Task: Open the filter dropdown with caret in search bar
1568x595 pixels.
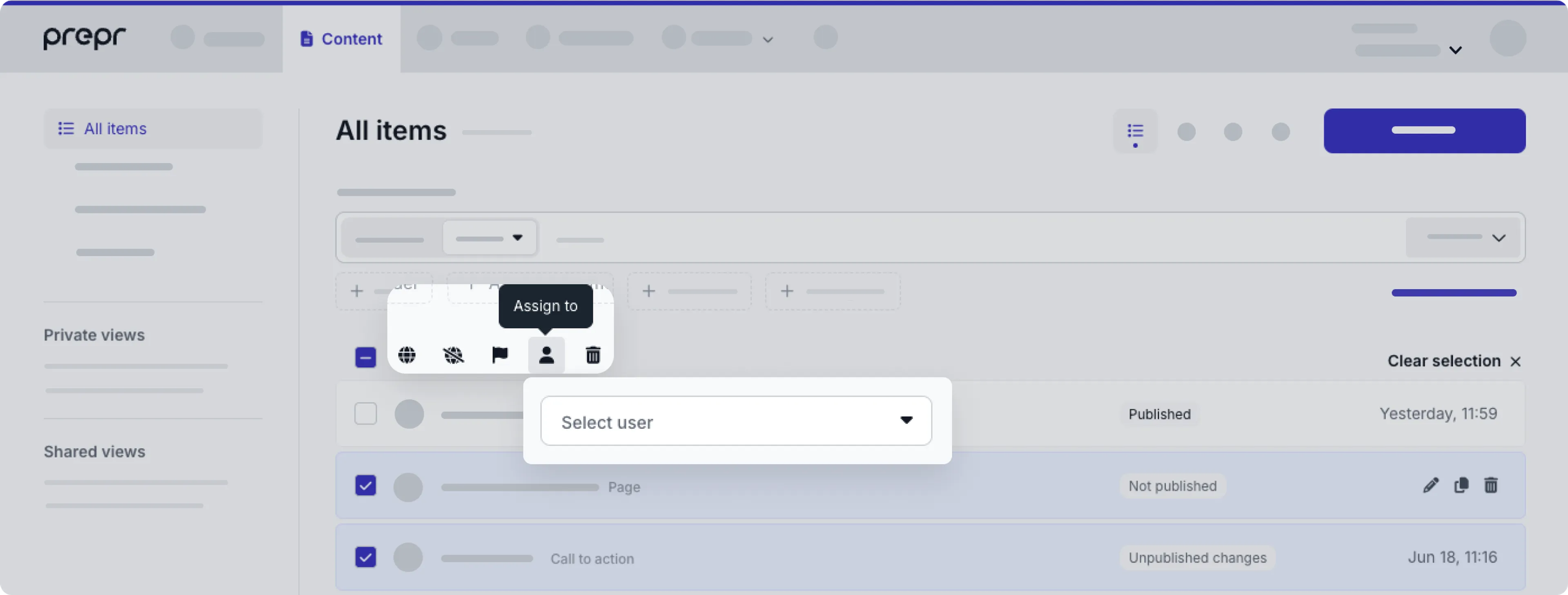Action: coord(490,237)
